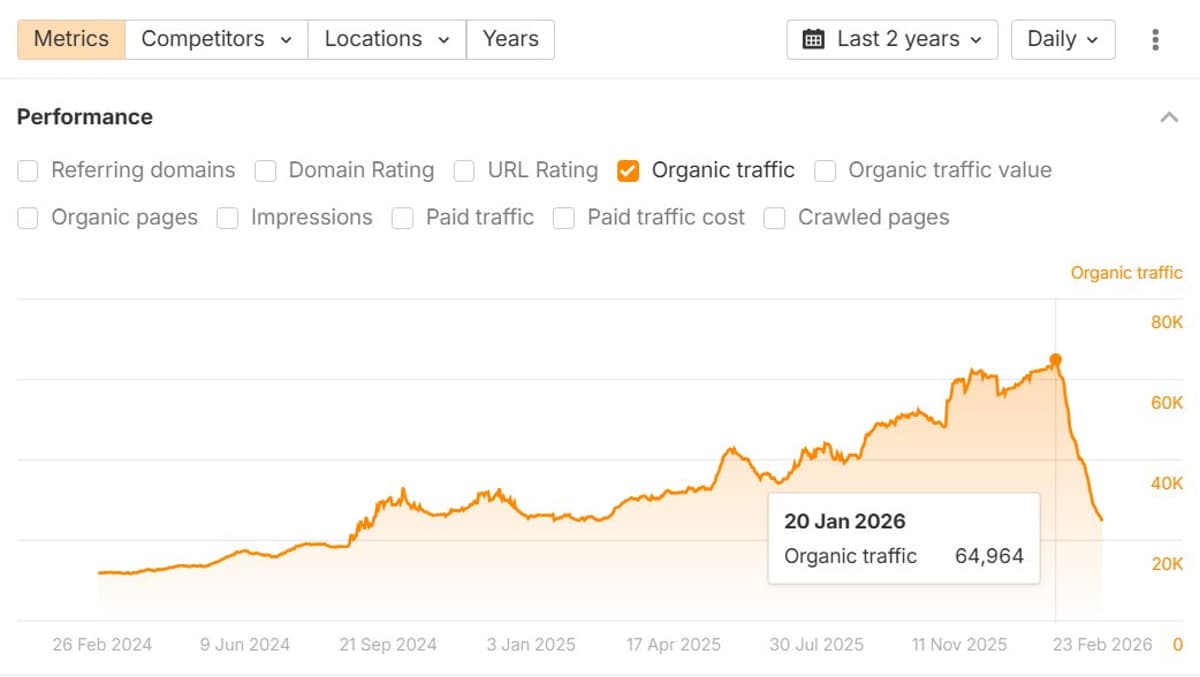Select the highlighted 20 Jan data point
Viewport: 1200px width, 677px height.
(x=1054, y=358)
